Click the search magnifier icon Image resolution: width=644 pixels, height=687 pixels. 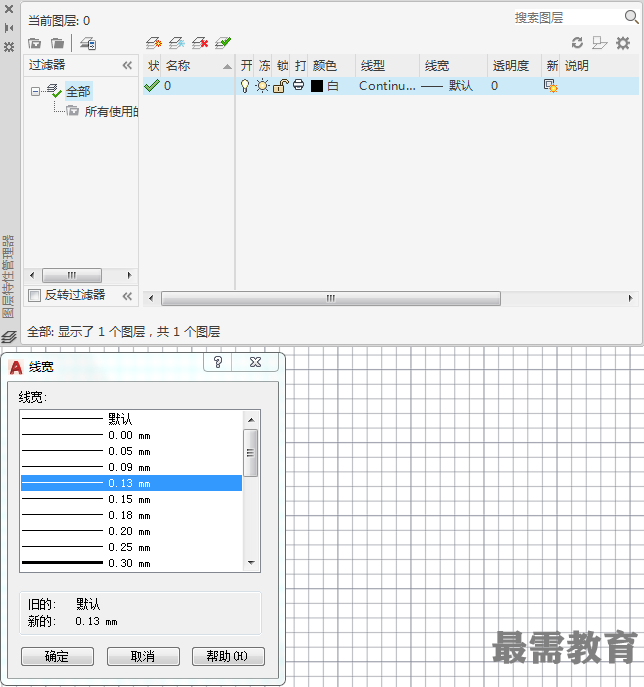tap(631, 17)
